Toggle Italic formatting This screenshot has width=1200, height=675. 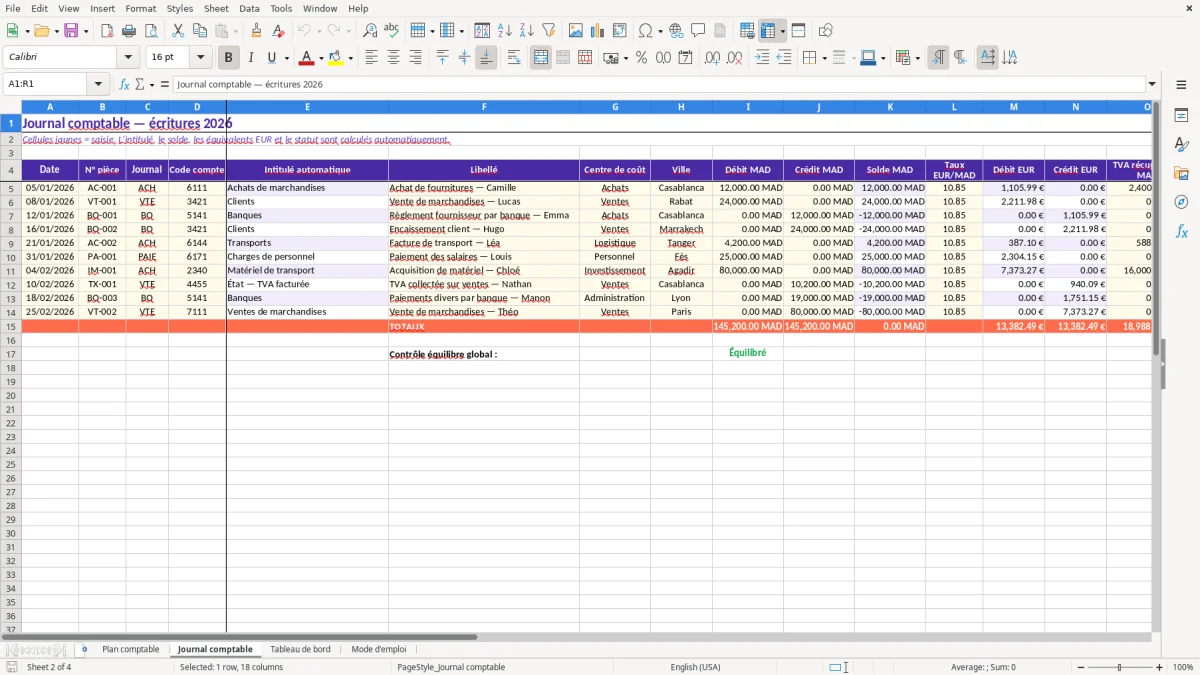250,58
